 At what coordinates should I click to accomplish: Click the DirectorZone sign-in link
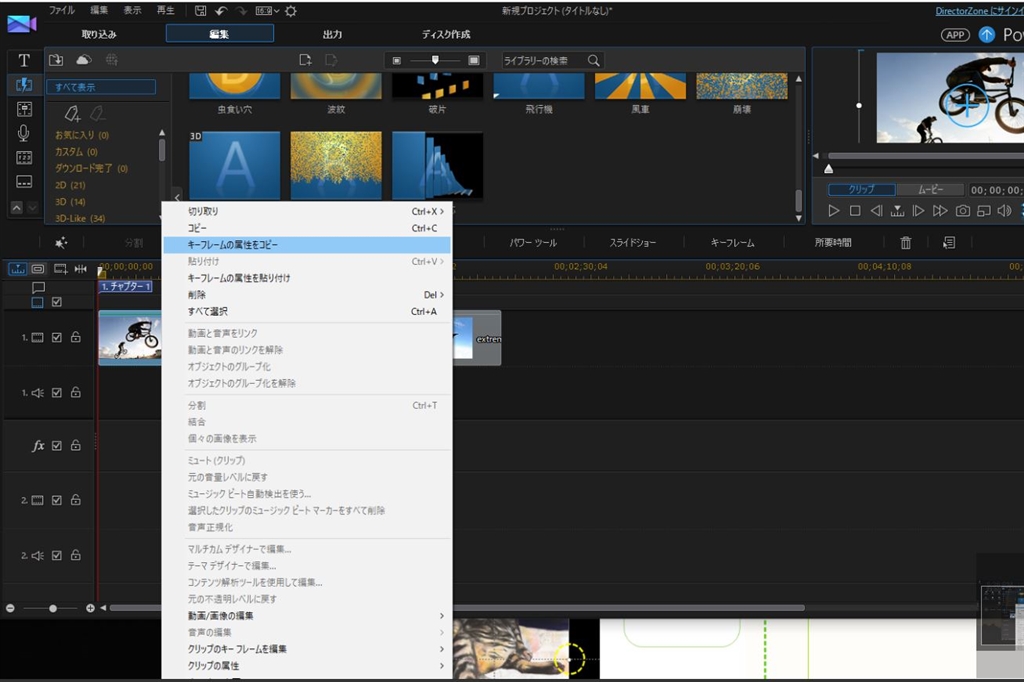click(978, 11)
